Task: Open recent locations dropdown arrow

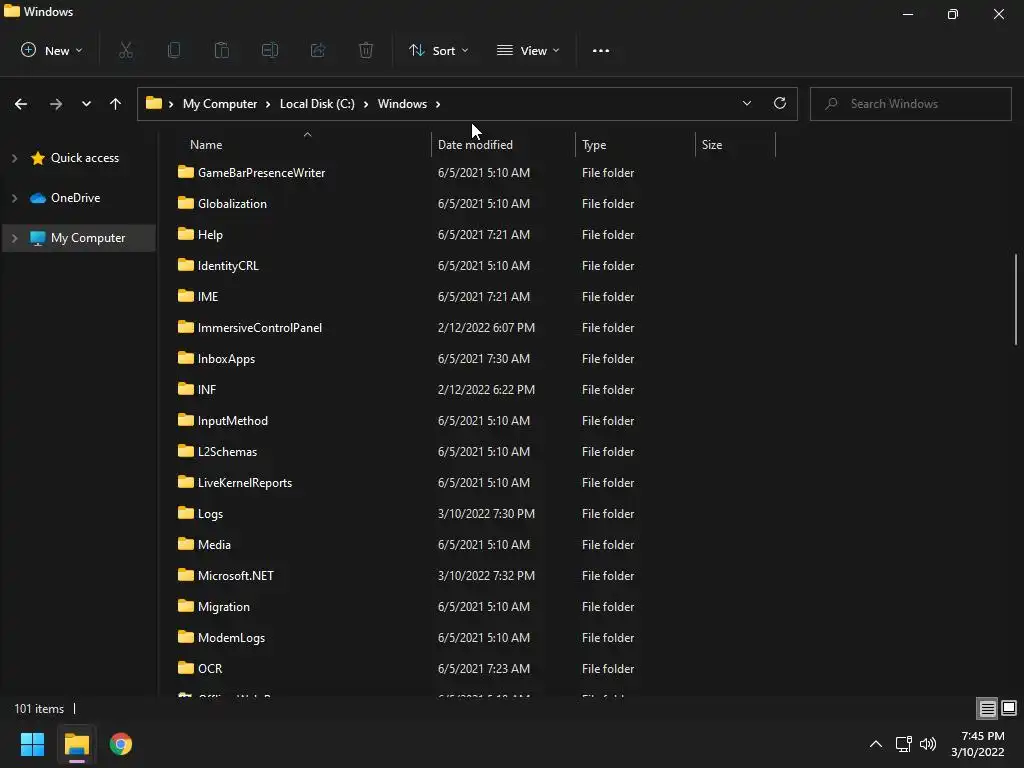Action: (86, 104)
